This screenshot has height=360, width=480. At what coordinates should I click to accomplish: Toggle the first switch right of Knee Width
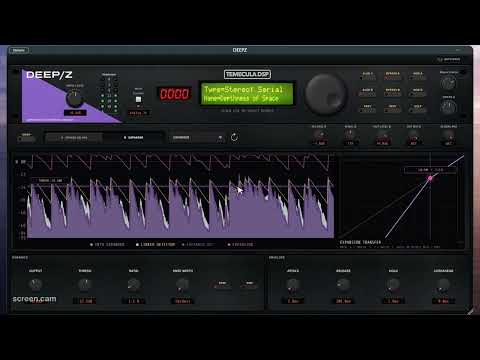(x=222, y=285)
